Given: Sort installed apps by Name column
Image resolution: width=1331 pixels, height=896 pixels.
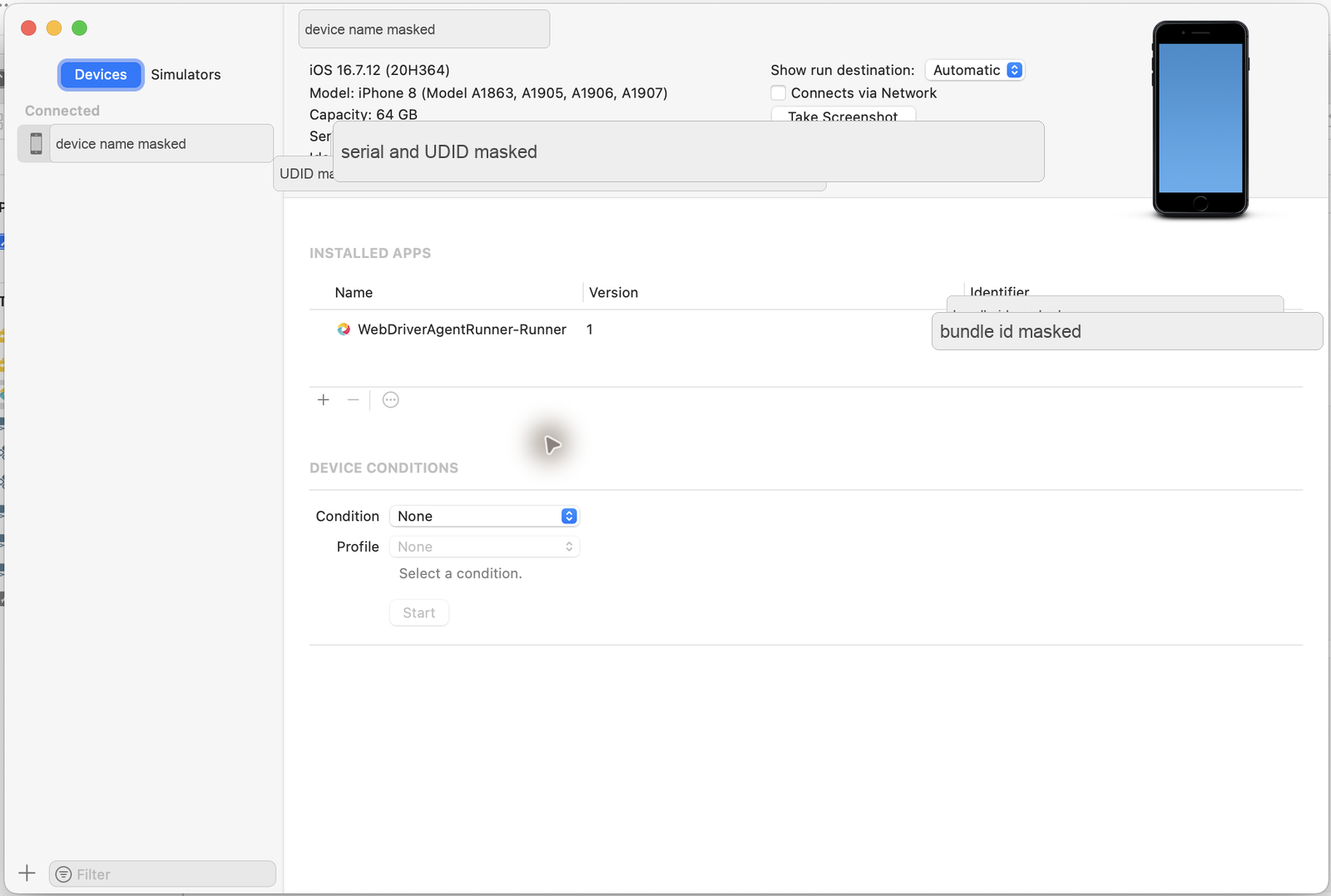Looking at the screenshot, I should pyautogui.click(x=354, y=293).
